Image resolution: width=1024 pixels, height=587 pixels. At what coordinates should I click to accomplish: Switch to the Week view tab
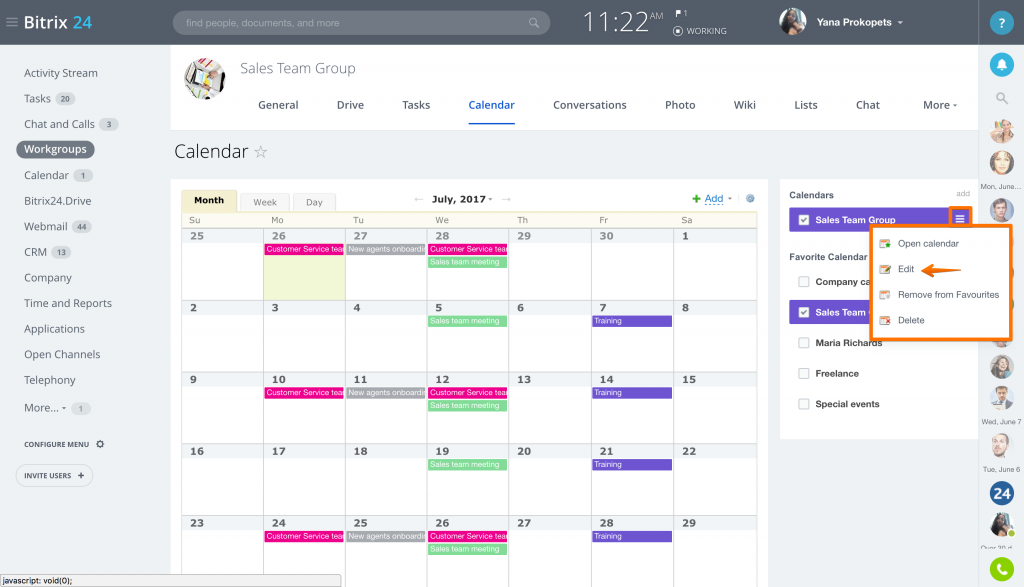(x=264, y=202)
